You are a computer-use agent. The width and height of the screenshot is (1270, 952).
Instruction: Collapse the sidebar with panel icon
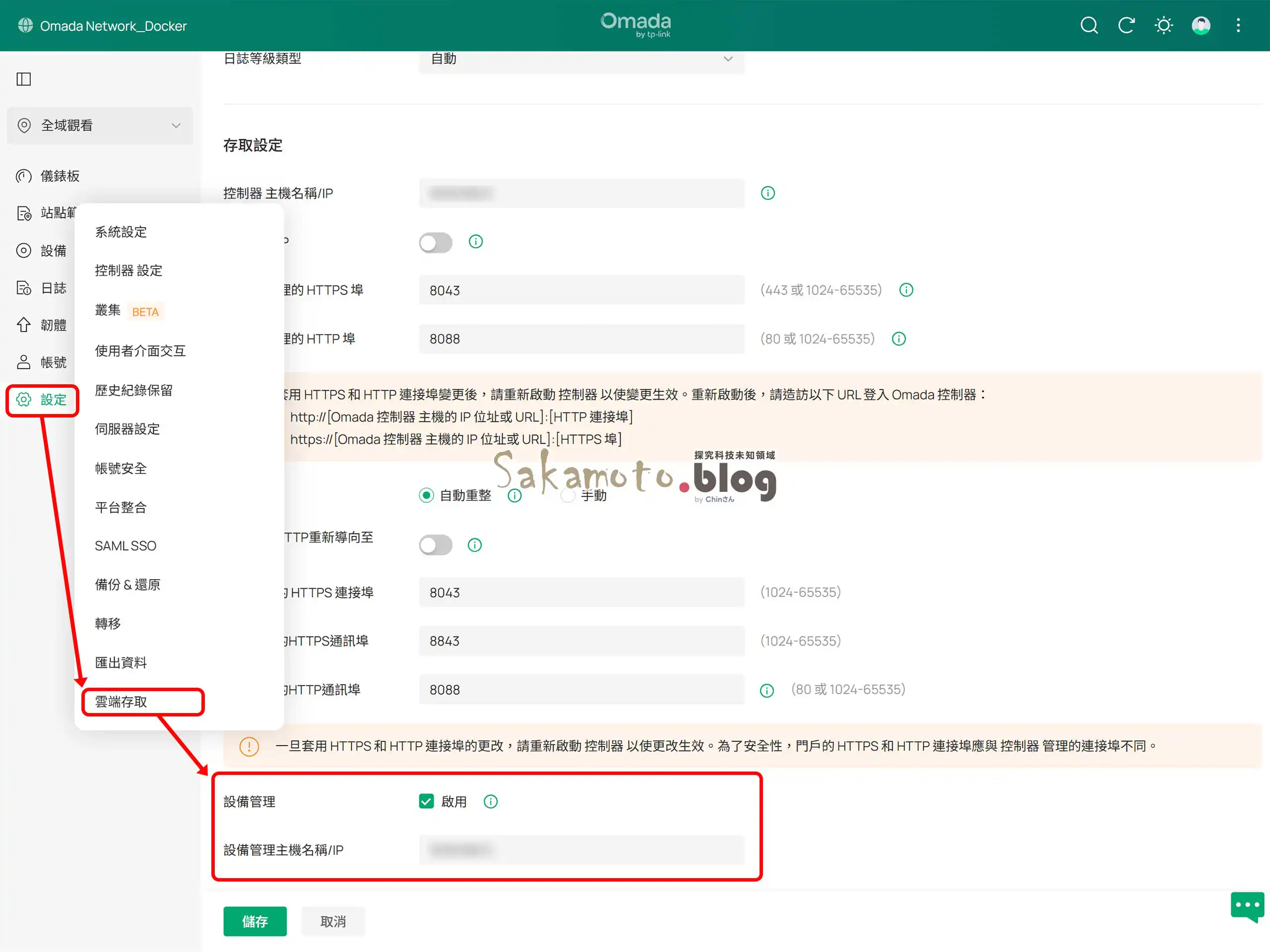(23, 79)
